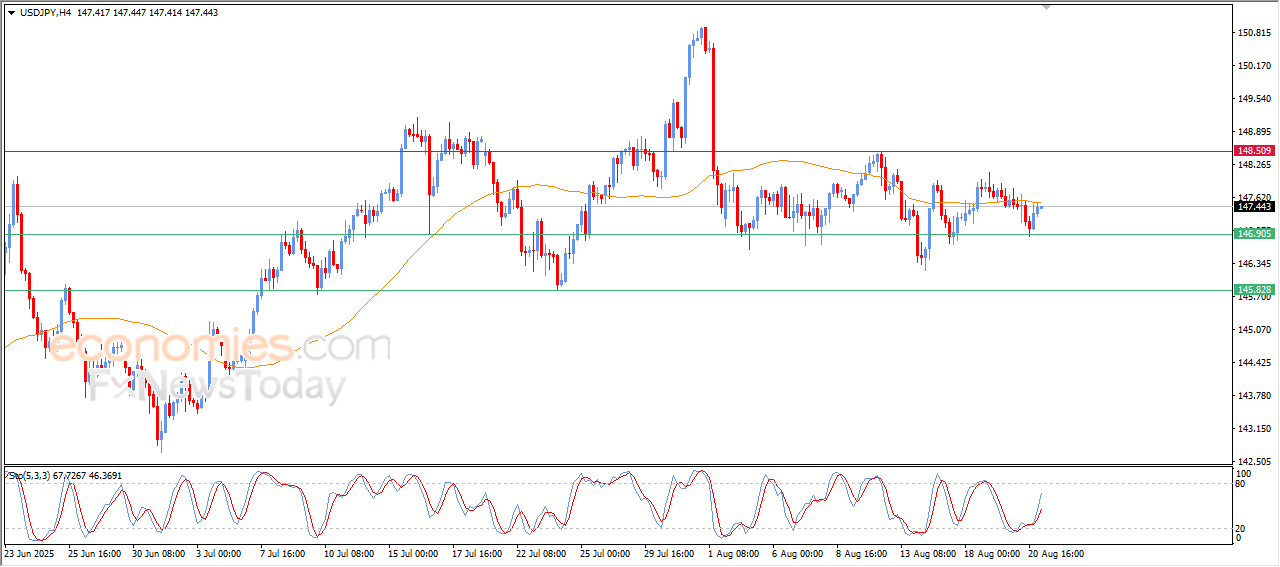Click the 3 Jul 00:00 time label

[220, 553]
